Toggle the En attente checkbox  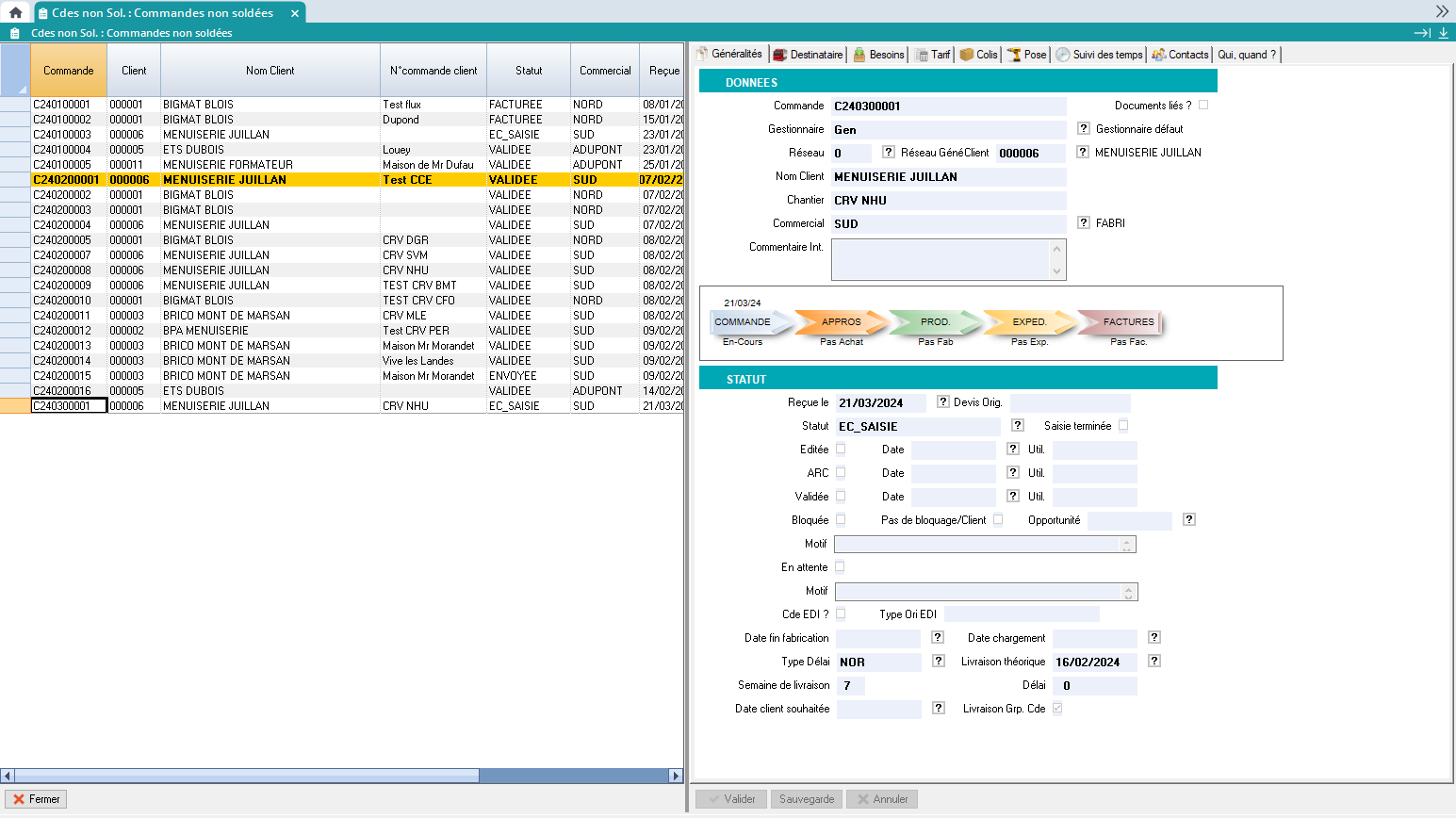pos(840,566)
